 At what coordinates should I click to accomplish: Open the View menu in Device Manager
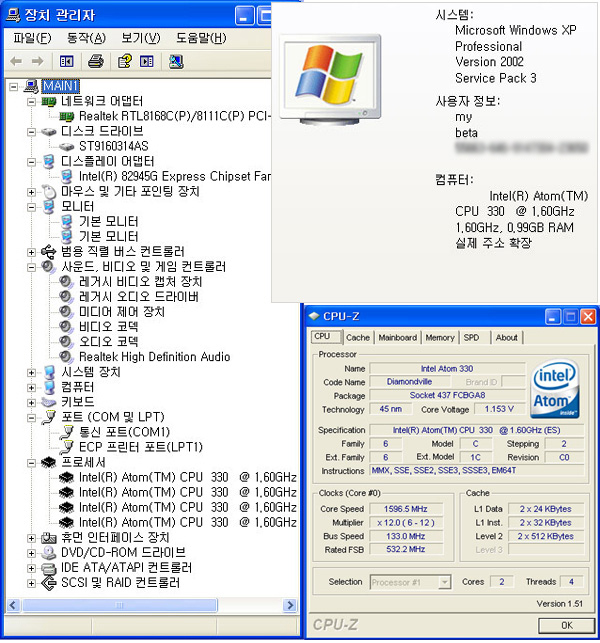click(141, 38)
